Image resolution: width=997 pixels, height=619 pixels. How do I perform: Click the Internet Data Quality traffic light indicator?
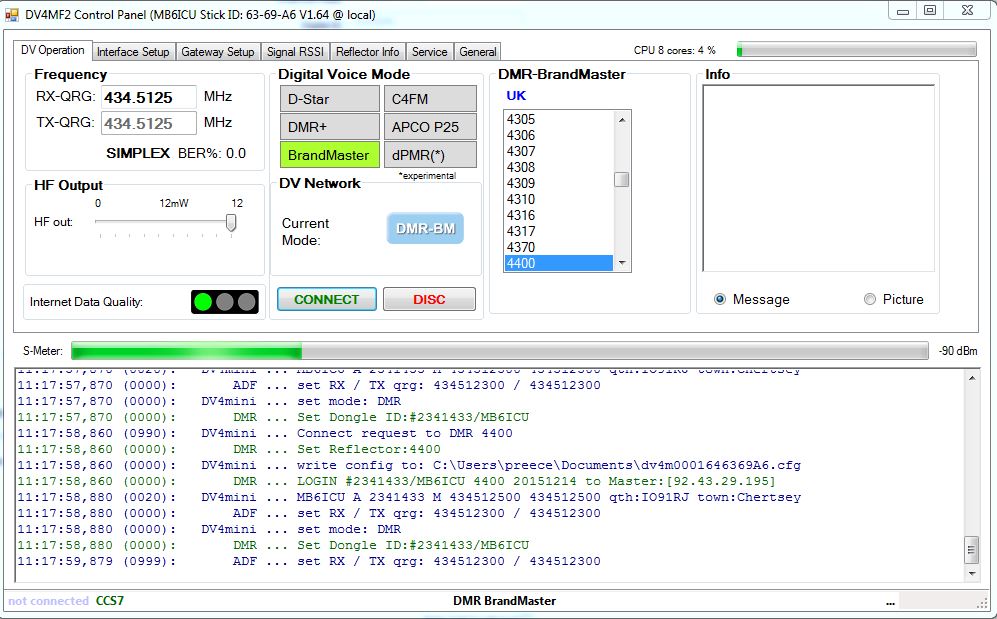[x=224, y=302]
